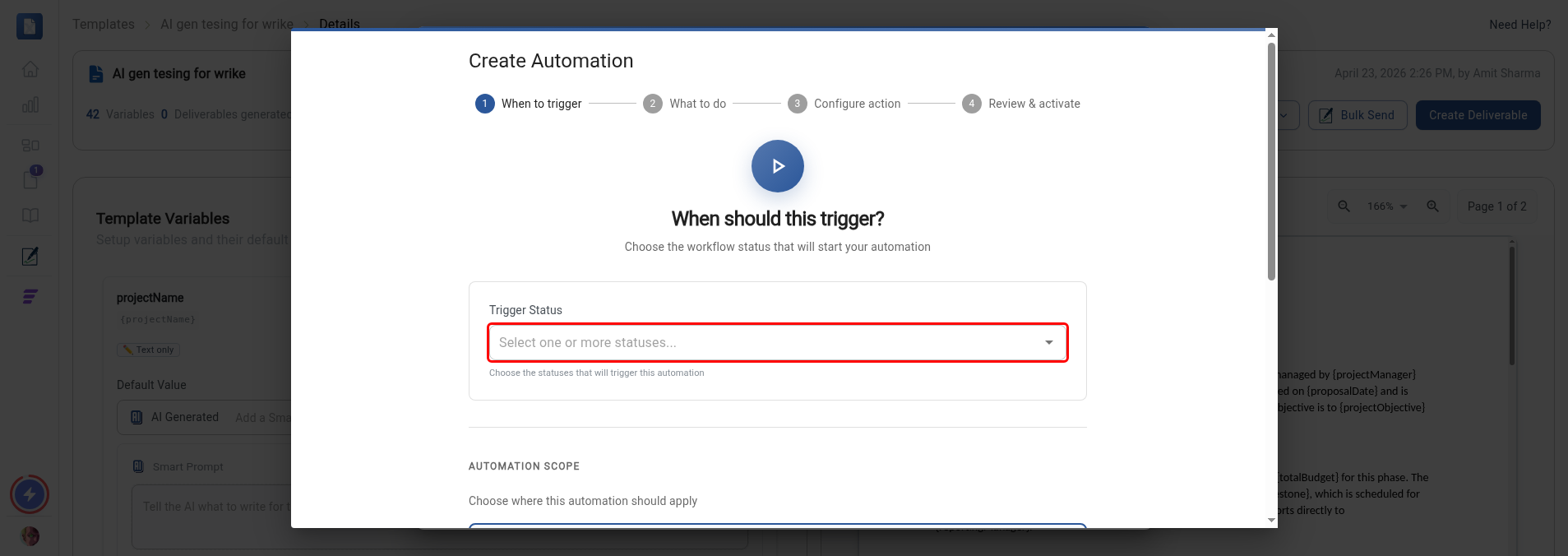The width and height of the screenshot is (1568, 556).
Task: Click the AI gen tesing for wrike breadcrumb
Action: point(227,24)
